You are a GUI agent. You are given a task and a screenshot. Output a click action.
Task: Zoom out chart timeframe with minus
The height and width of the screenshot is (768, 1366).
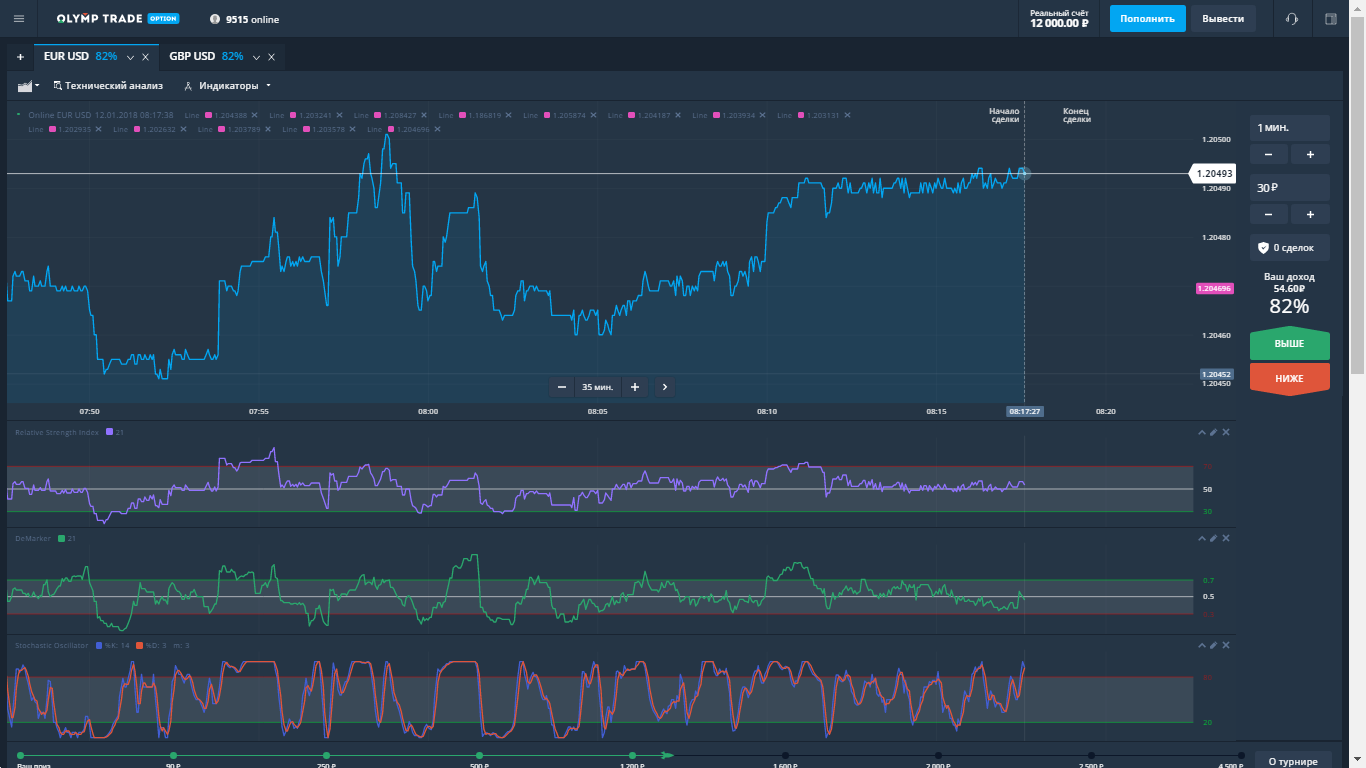click(562, 387)
